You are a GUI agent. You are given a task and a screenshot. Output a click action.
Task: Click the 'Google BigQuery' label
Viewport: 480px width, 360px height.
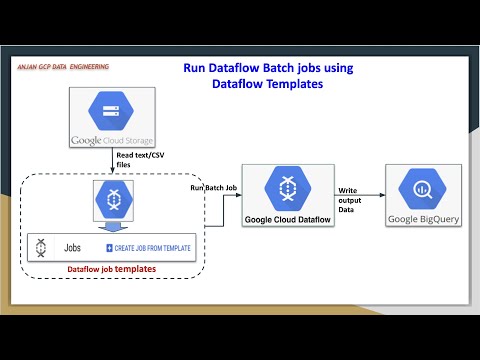(x=423, y=219)
